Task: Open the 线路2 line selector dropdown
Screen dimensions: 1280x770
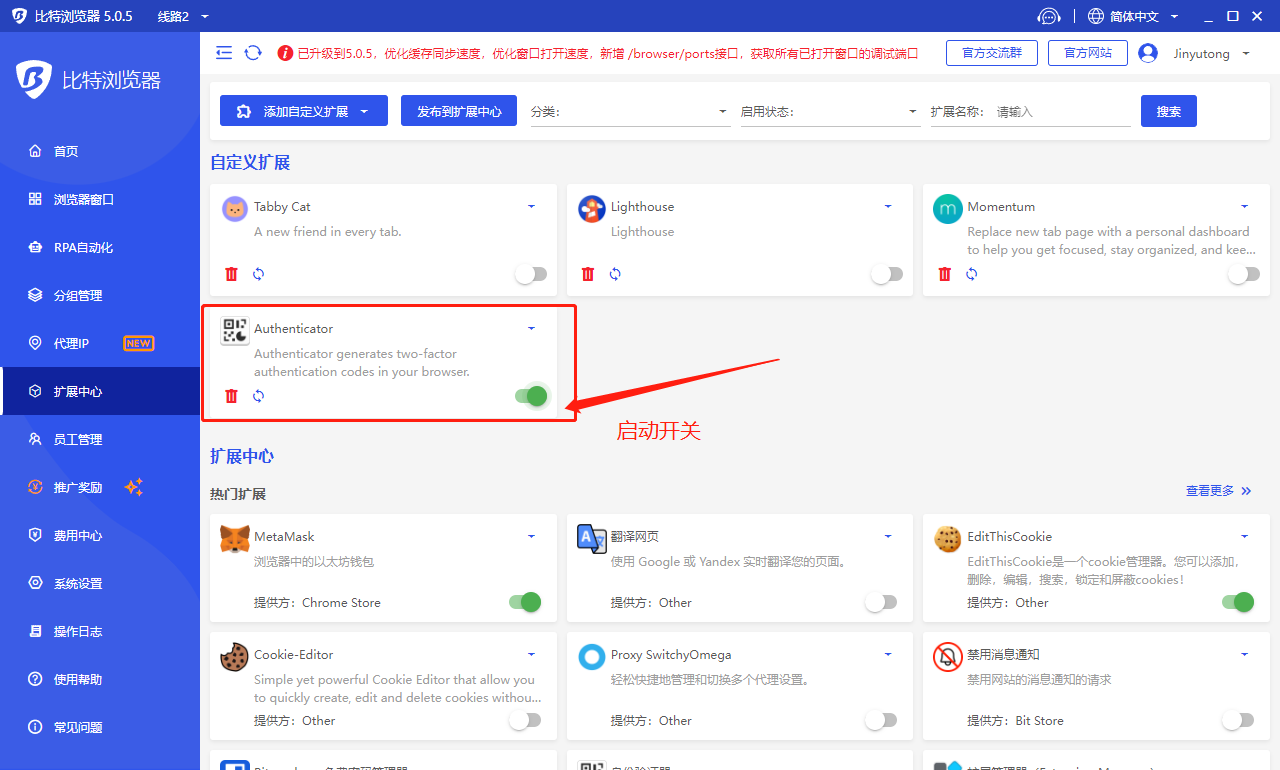Action: 183,16
